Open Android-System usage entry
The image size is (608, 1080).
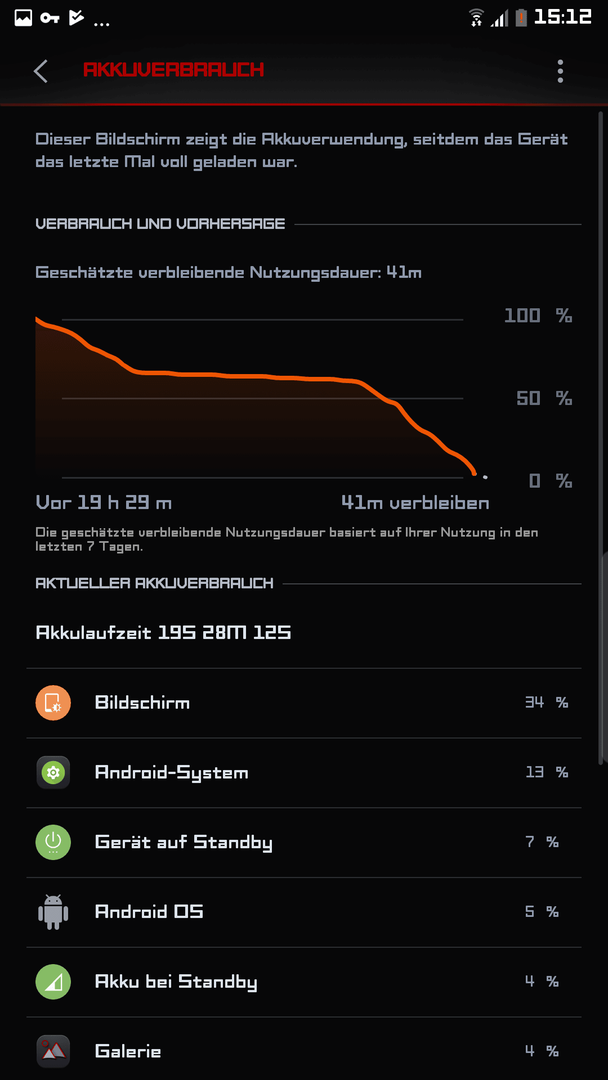(304, 772)
